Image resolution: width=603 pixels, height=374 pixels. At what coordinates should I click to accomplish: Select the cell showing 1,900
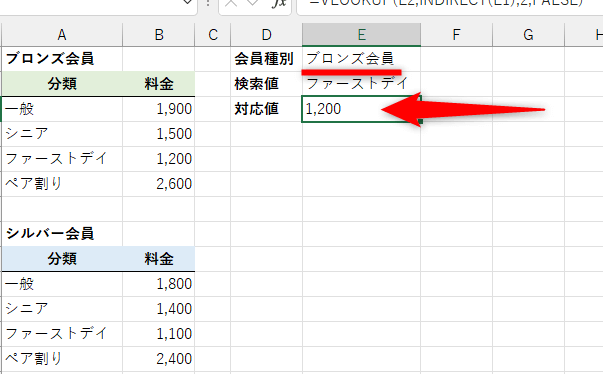[159, 109]
